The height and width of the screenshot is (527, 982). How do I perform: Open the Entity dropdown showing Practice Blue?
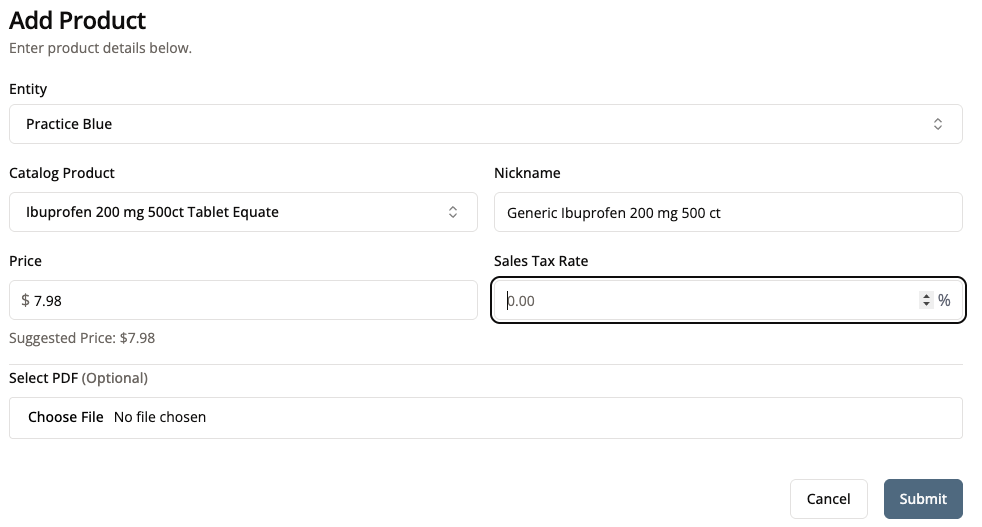point(485,124)
